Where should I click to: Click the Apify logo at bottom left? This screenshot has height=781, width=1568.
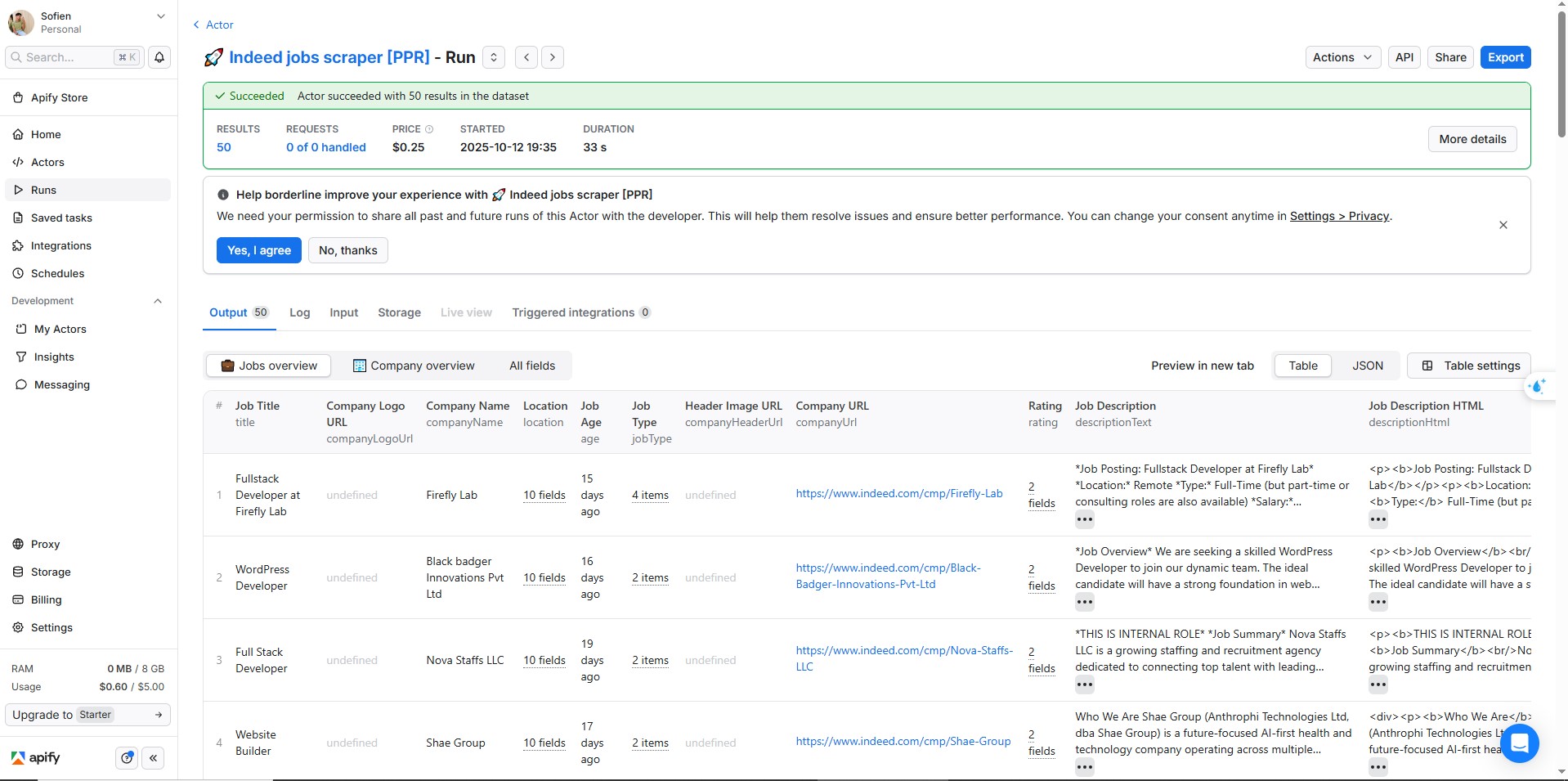(36, 757)
